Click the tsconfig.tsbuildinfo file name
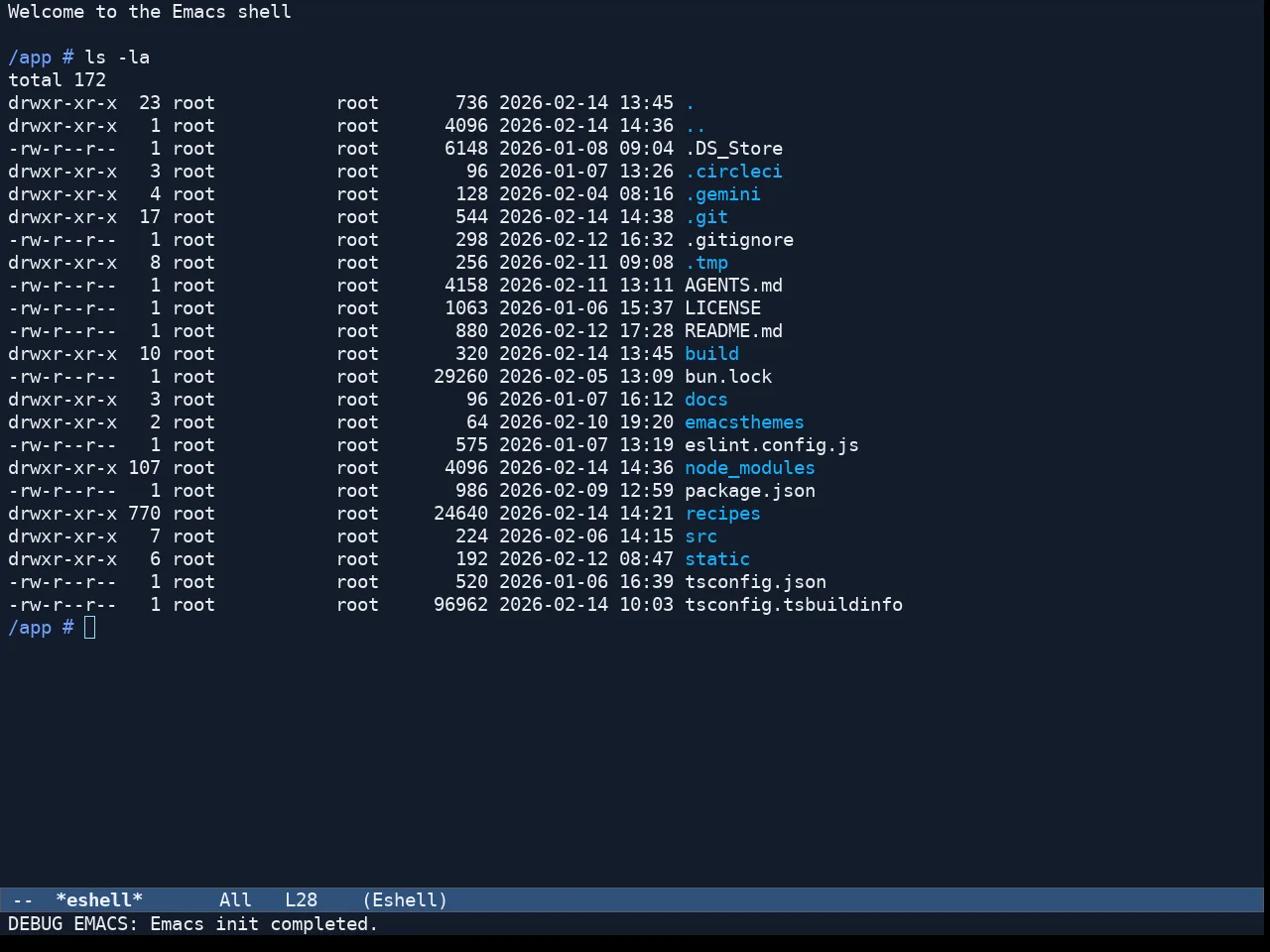Image resolution: width=1270 pixels, height=952 pixels. click(x=794, y=605)
